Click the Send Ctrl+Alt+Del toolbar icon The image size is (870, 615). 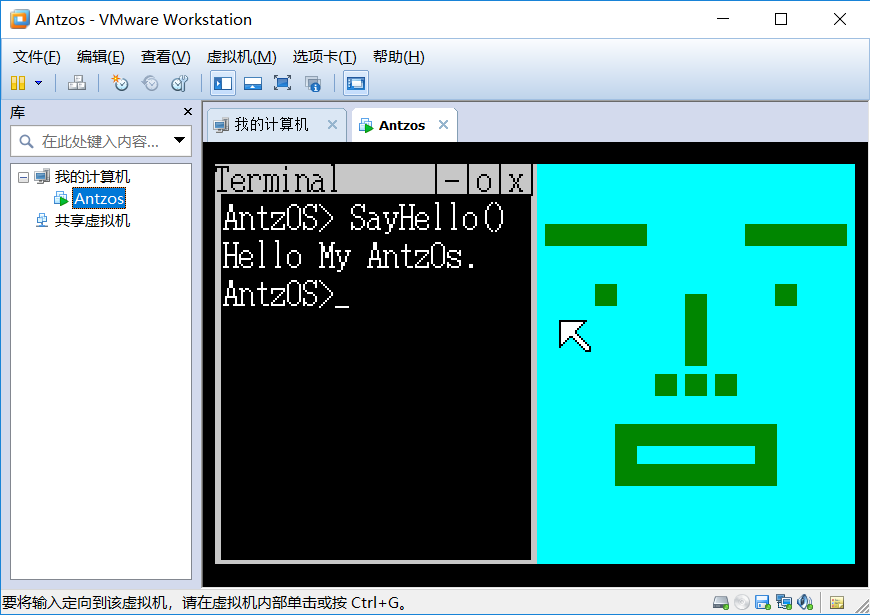[x=77, y=83]
